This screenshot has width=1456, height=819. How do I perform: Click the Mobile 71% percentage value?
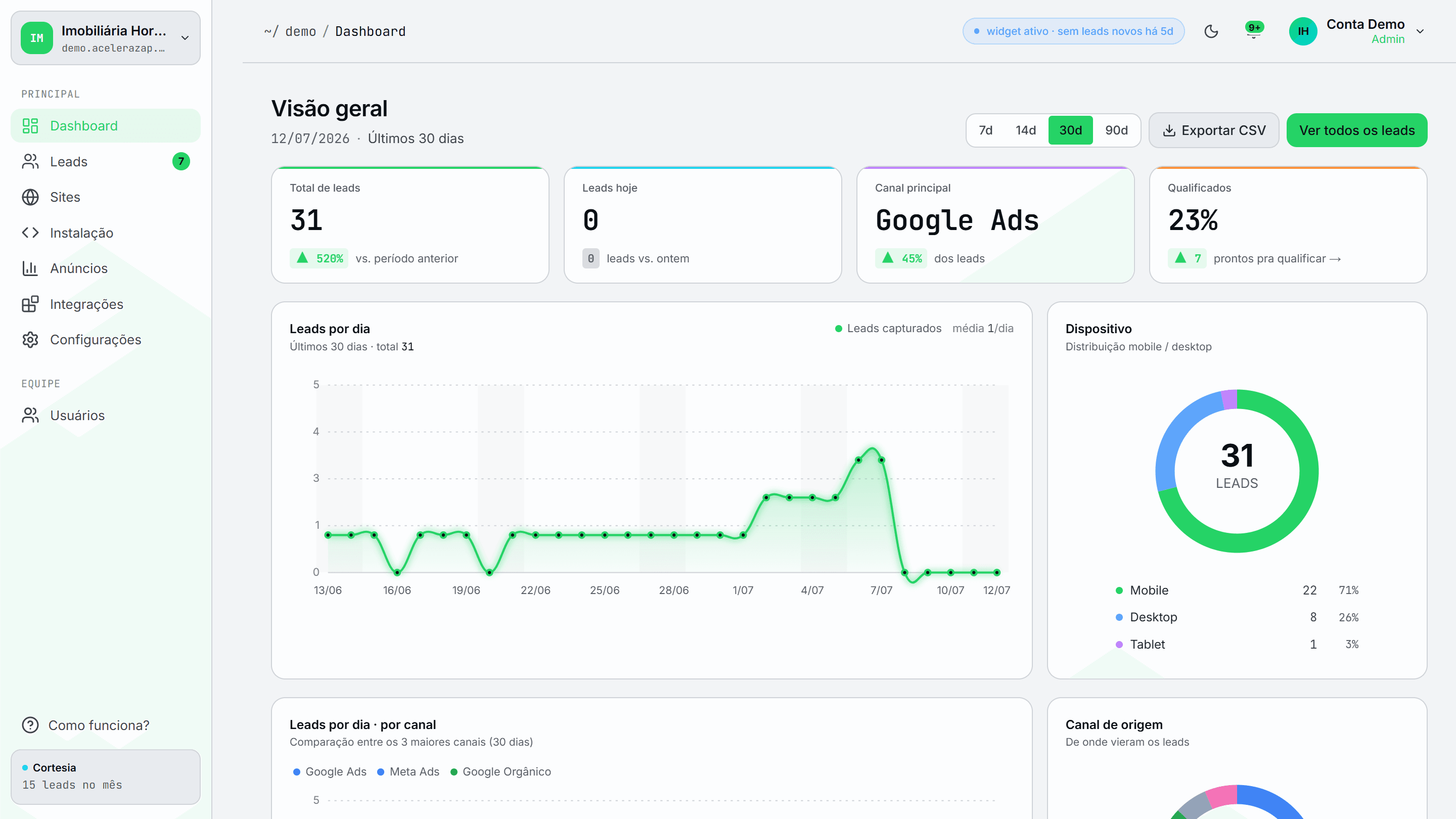click(x=1349, y=590)
